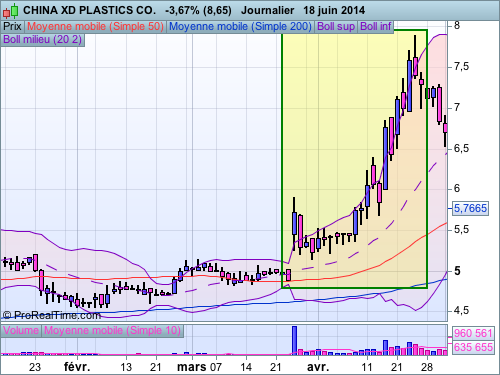
Task: Select the Prix indicator label
Action: (x=12, y=26)
